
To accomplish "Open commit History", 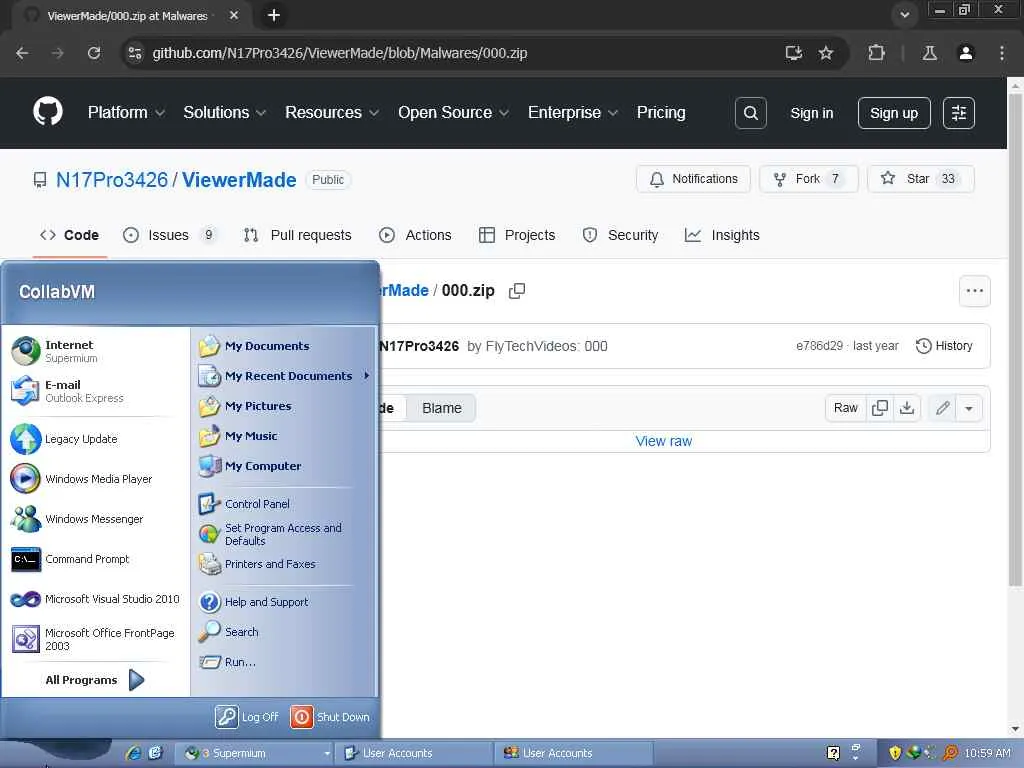I will click(944, 346).
